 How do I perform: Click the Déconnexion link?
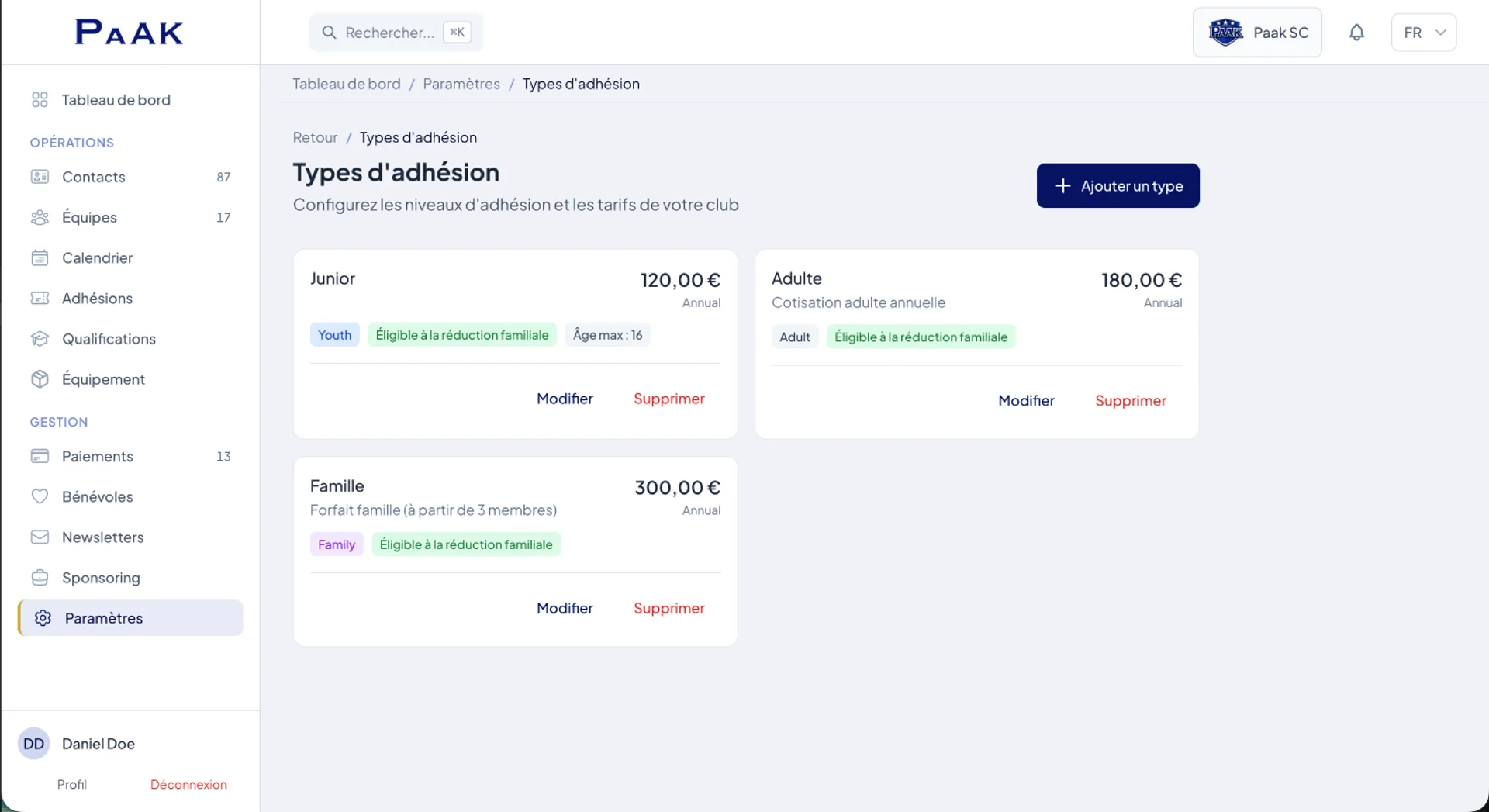coord(188,784)
